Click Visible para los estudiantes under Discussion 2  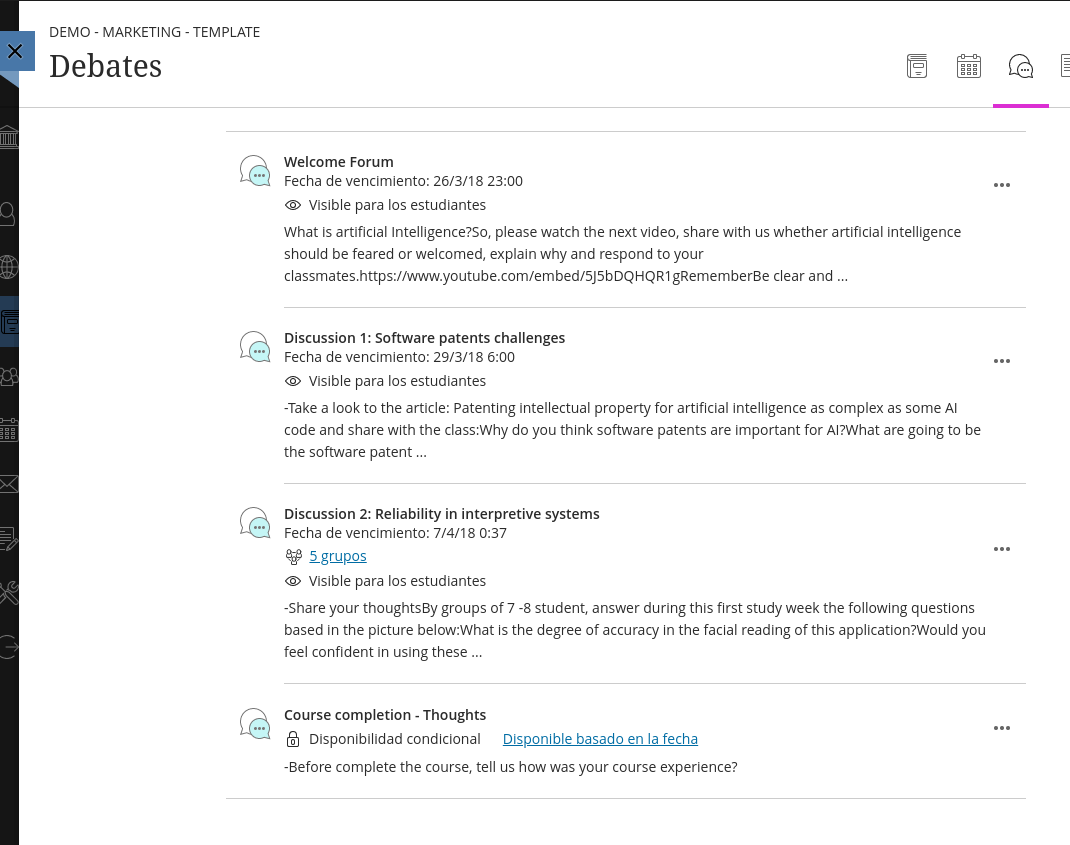point(397,582)
